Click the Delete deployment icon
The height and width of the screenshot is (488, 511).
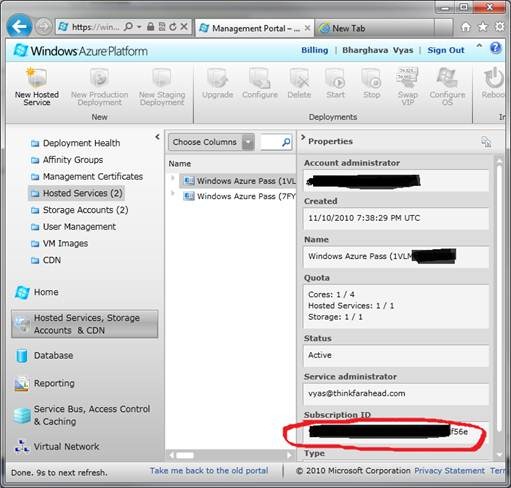point(299,78)
